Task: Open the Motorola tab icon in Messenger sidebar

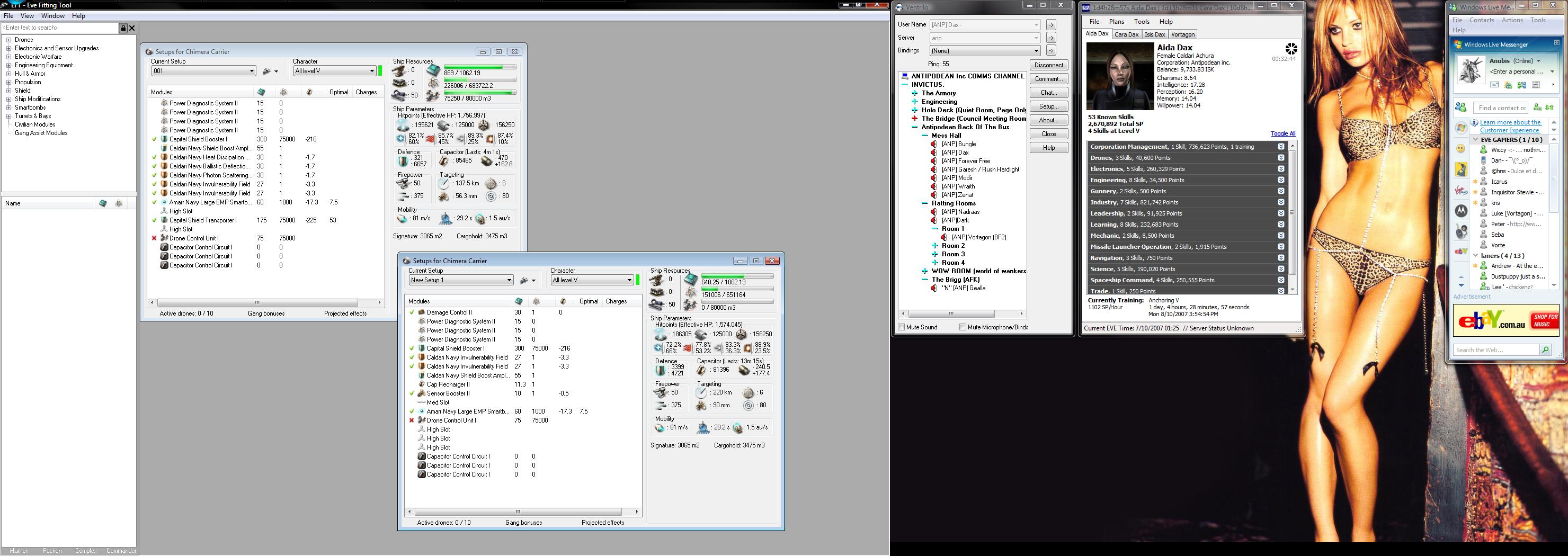Action: 1461,210
